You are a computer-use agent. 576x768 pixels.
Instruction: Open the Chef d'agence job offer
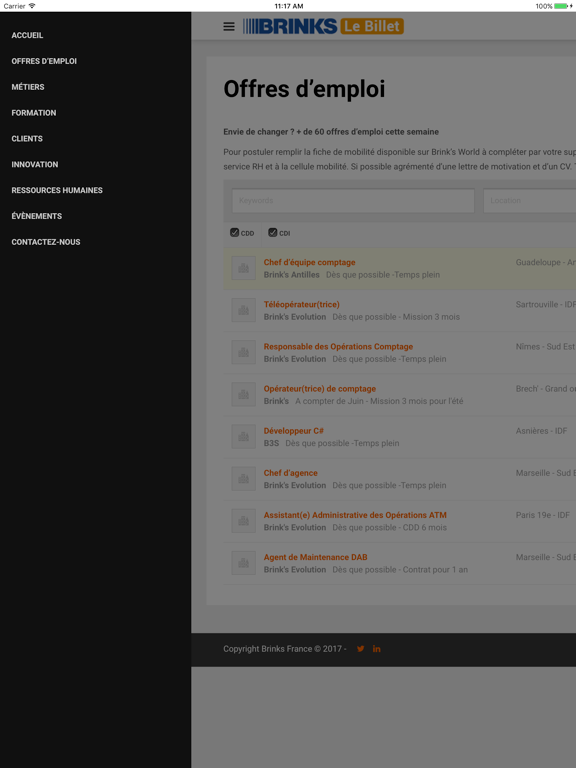290,473
